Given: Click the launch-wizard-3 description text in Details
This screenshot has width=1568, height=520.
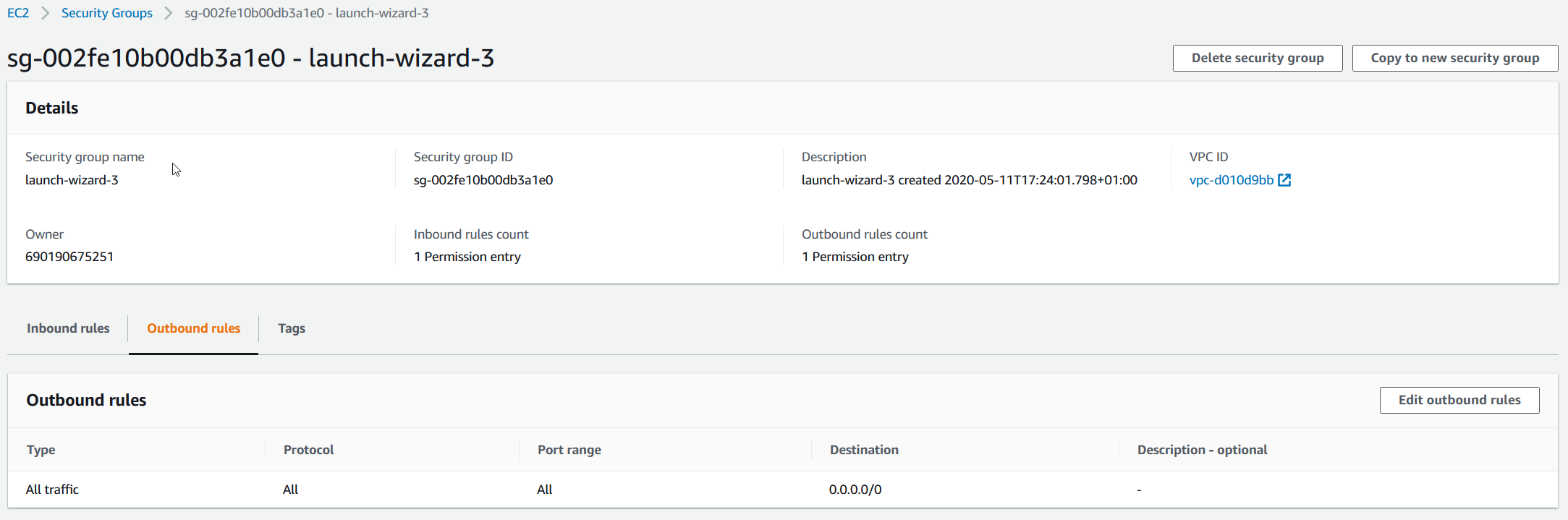Looking at the screenshot, I should (x=969, y=180).
